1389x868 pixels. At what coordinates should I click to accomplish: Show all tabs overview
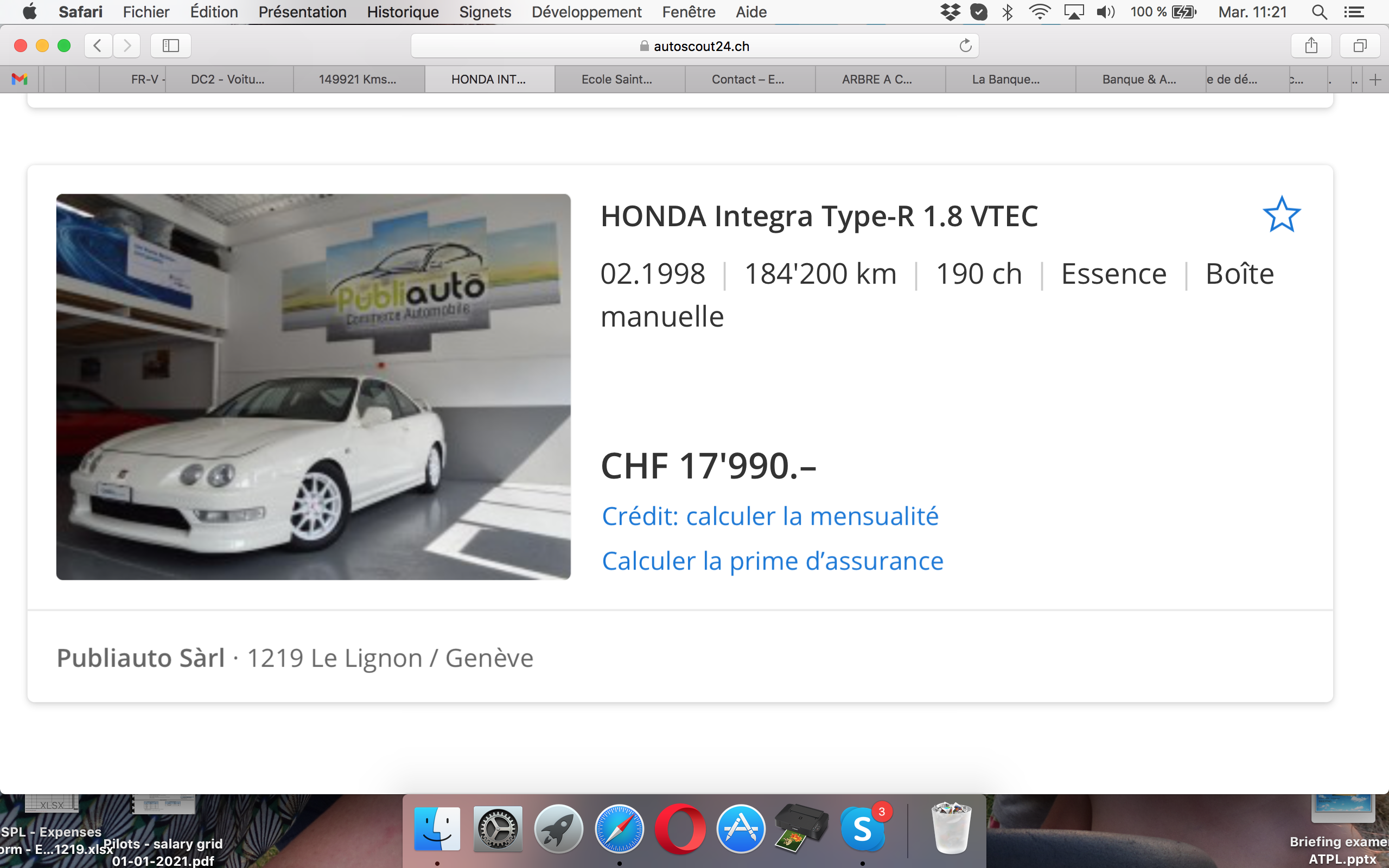(x=1360, y=46)
